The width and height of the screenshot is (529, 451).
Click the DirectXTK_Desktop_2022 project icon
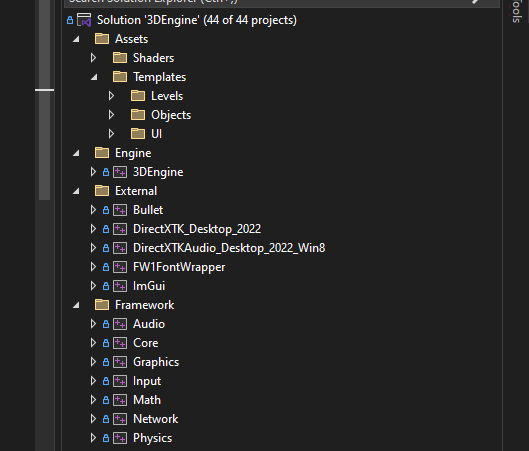coord(120,229)
